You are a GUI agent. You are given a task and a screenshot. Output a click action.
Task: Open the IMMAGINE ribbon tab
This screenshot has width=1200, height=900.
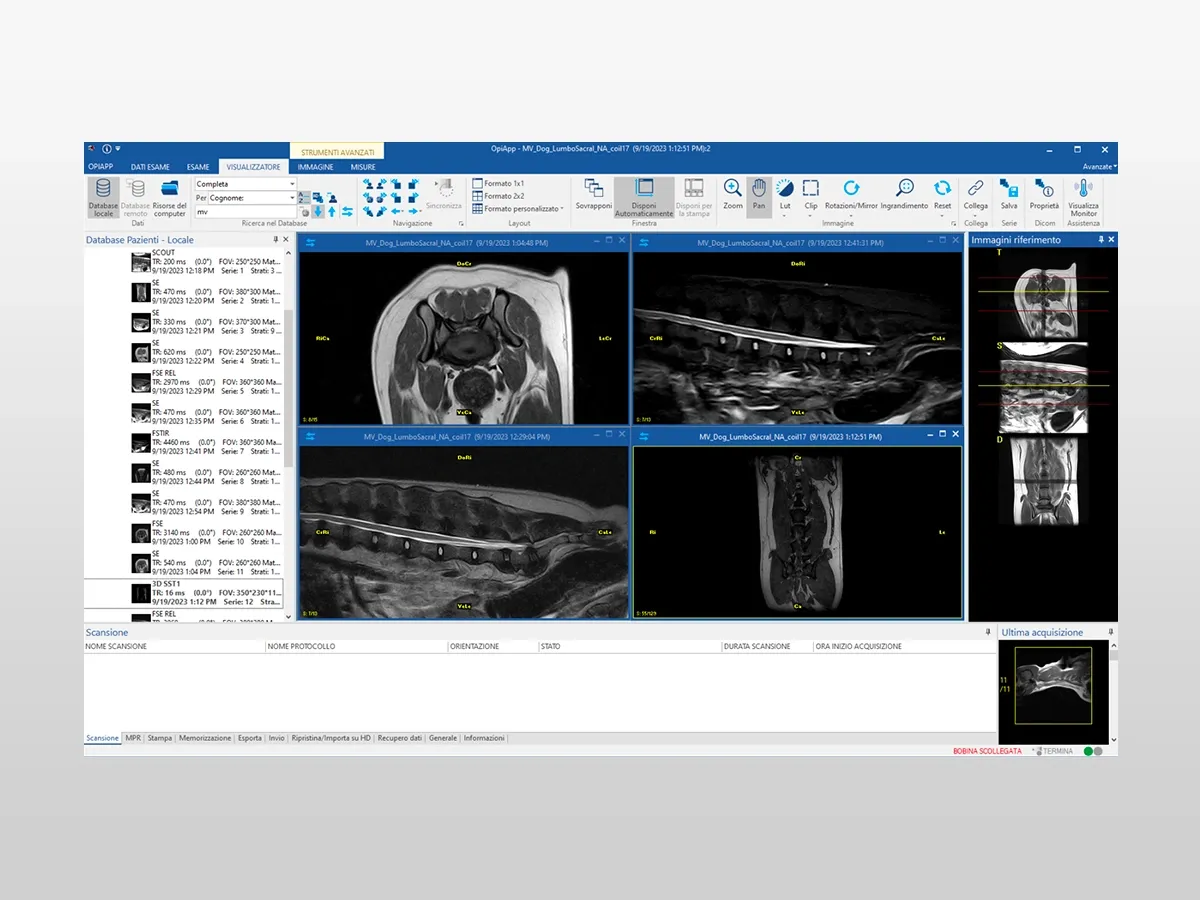[x=315, y=167]
